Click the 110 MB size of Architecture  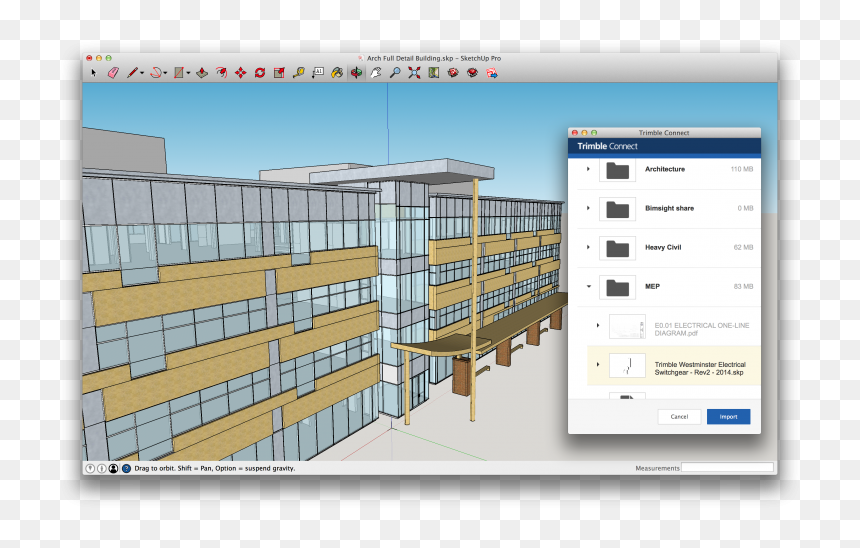[742, 169]
